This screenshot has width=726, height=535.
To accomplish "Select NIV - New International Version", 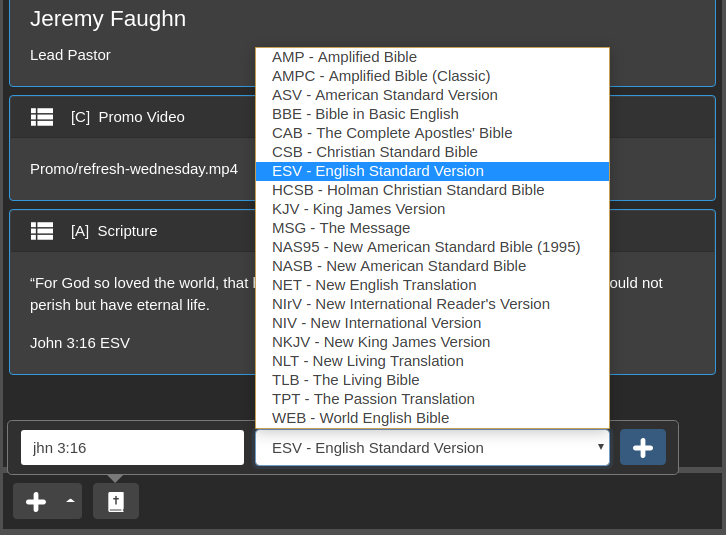I will [432, 323].
